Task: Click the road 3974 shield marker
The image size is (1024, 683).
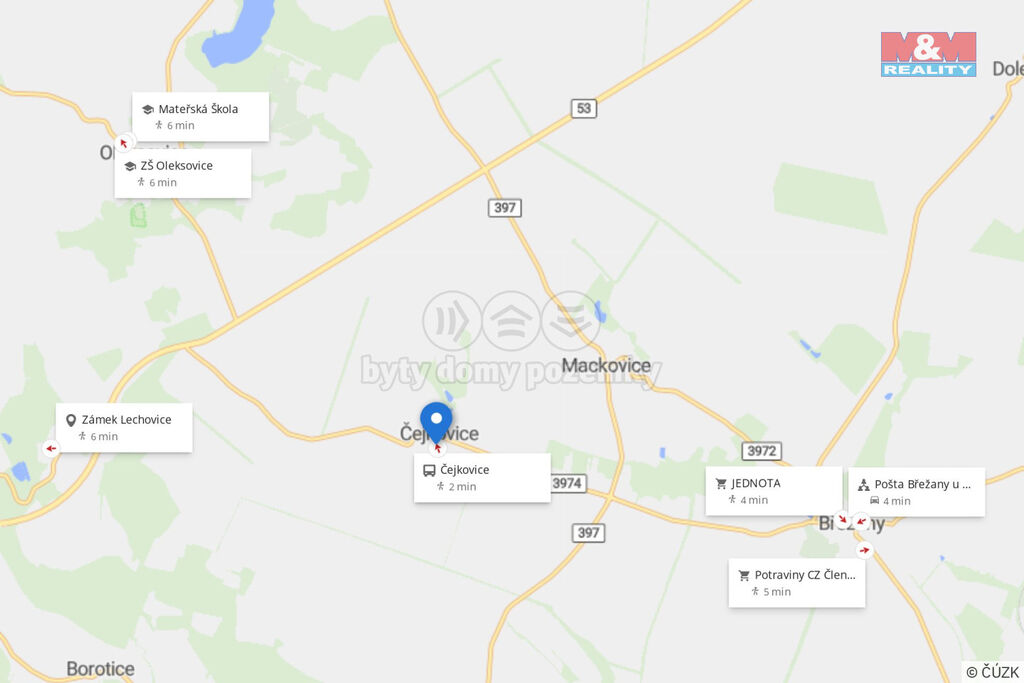Action: pos(567,483)
